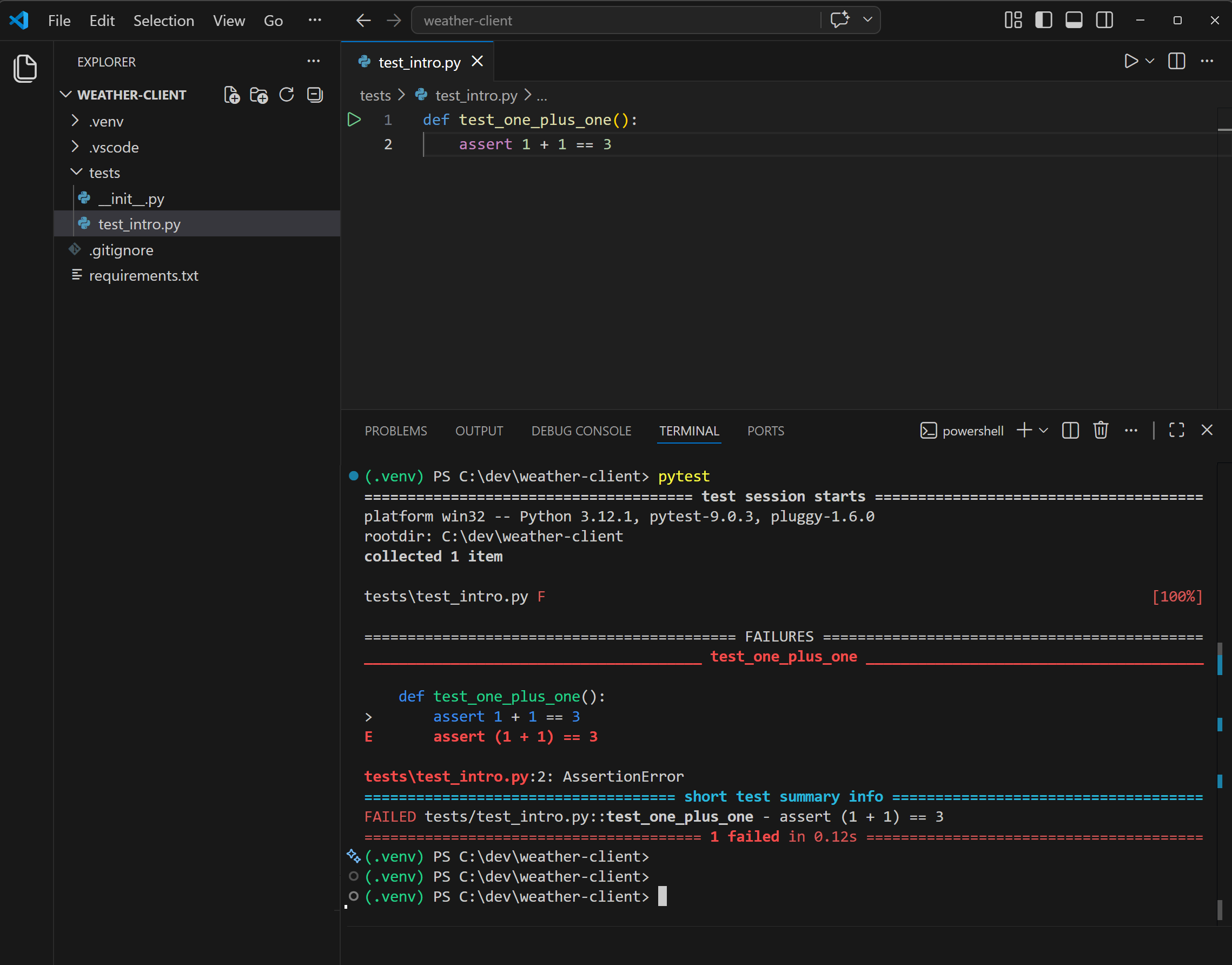Click the tests breadcrumb segment
Viewport: 1232px width, 965px height.
(x=375, y=96)
